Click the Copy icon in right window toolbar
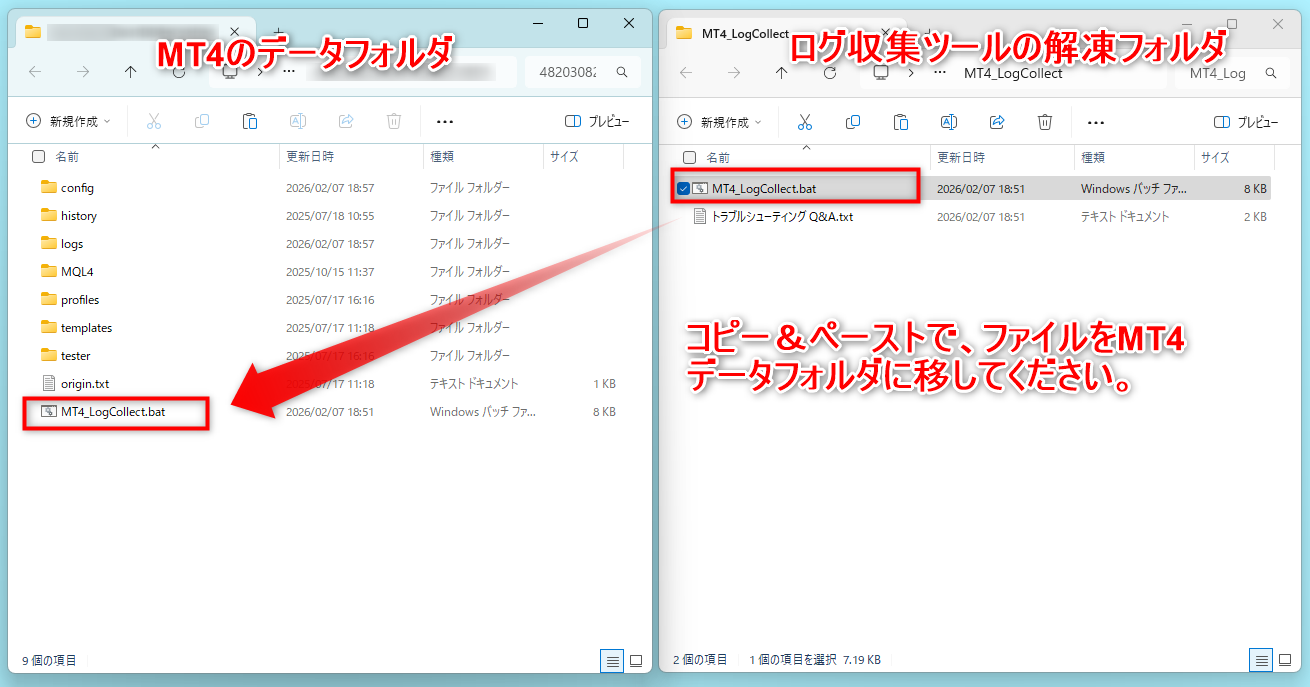1310x687 pixels. (x=852, y=122)
